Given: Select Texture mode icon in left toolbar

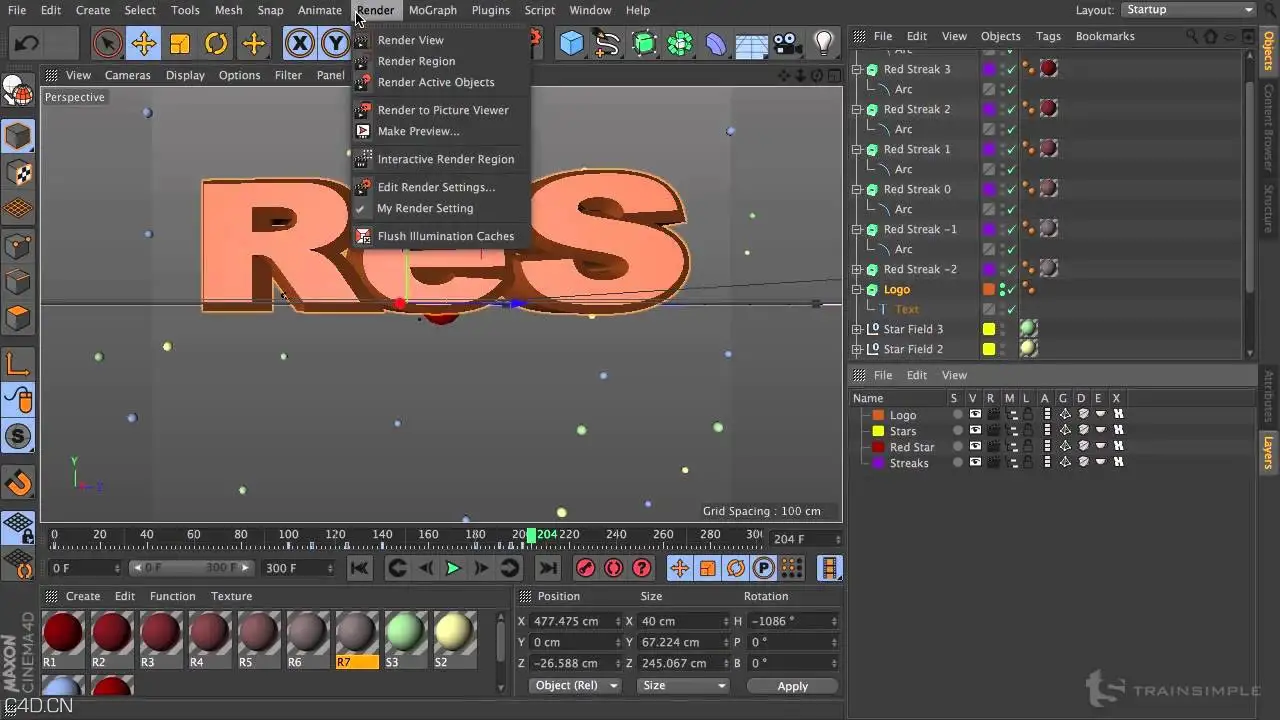Looking at the screenshot, I should [18, 173].
